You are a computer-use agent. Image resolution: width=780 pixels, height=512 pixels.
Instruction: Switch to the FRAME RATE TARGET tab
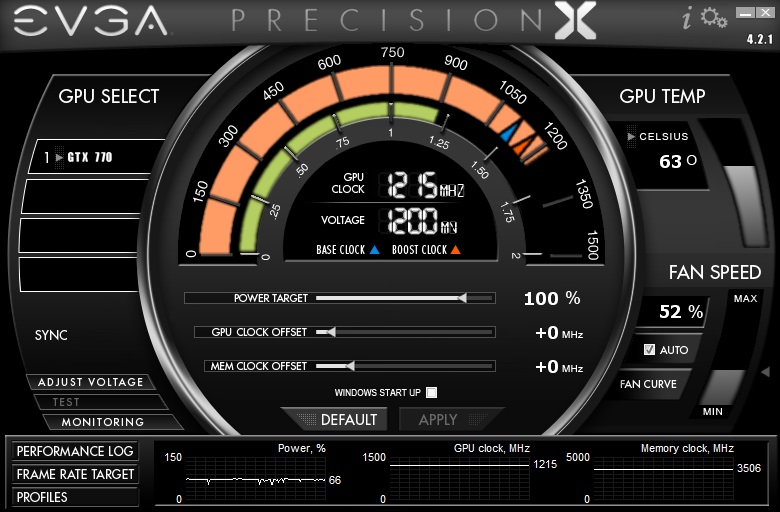pos(75,474)
